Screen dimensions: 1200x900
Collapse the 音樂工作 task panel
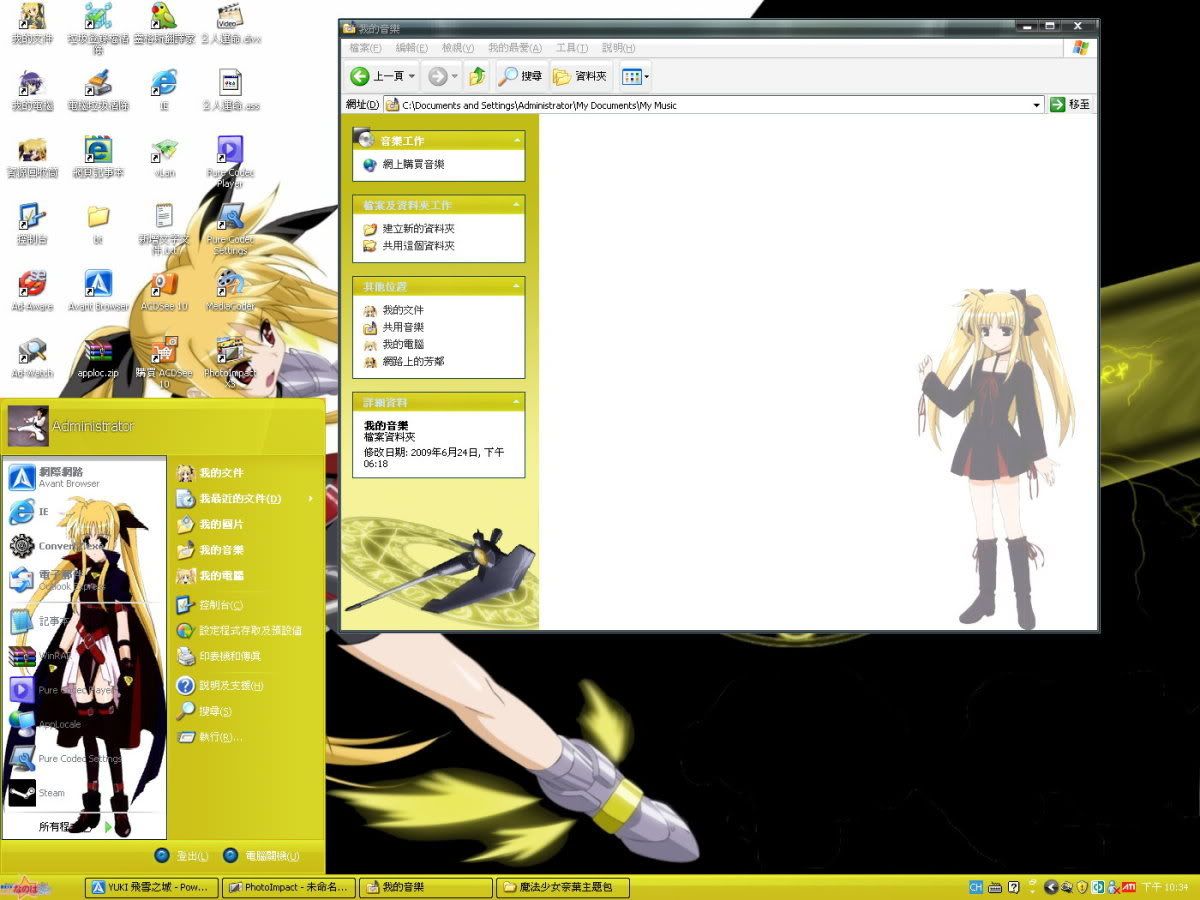(517, 141)
